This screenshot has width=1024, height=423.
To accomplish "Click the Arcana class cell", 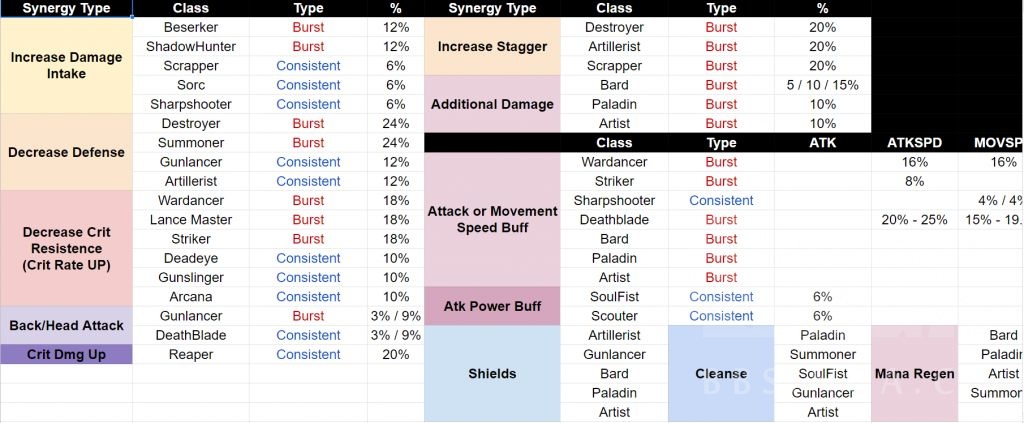I will [190, 296].
